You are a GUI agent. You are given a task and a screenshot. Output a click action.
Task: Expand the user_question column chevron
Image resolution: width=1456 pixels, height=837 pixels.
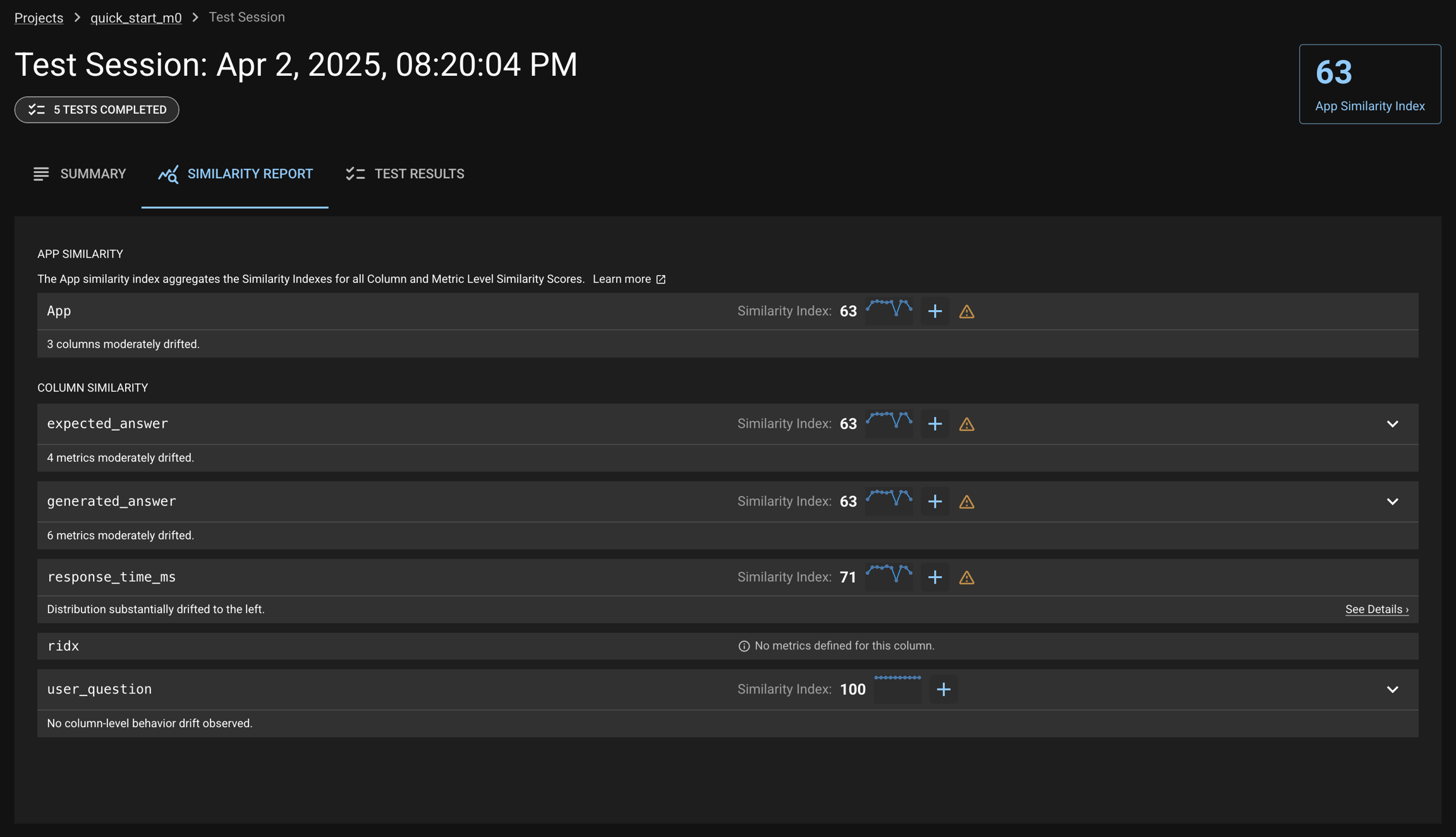1392,689
